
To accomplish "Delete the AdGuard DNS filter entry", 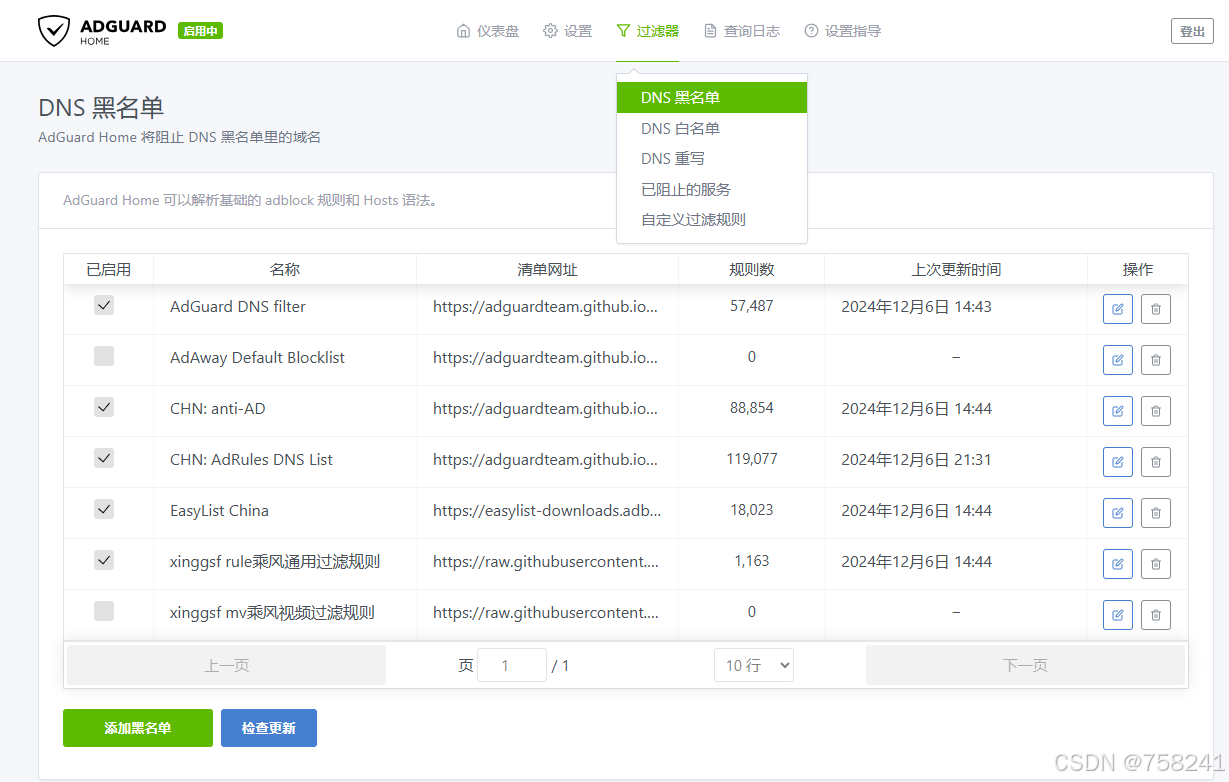I will (x=1156, y=309).
